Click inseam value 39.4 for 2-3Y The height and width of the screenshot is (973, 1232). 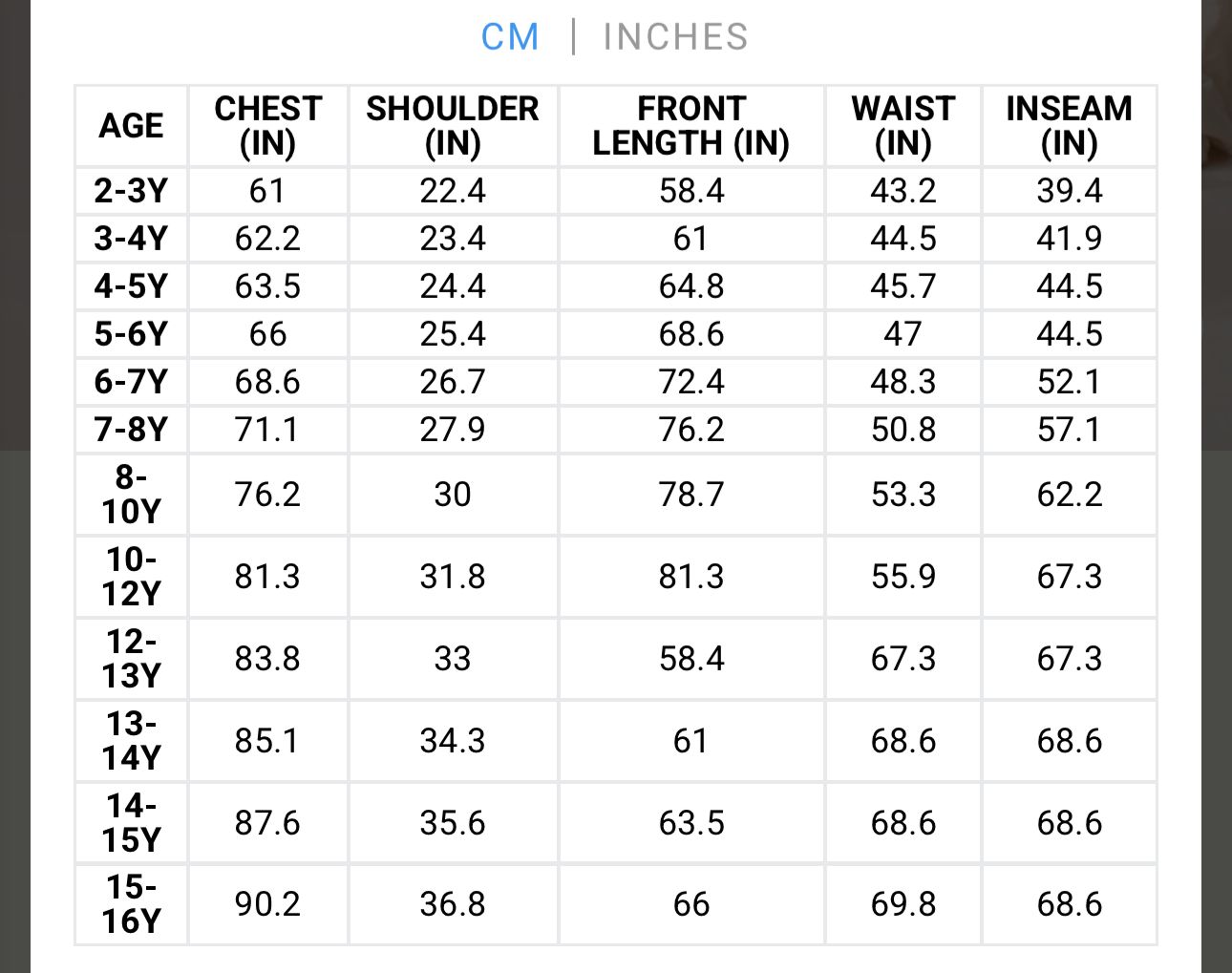(1070, 191)
